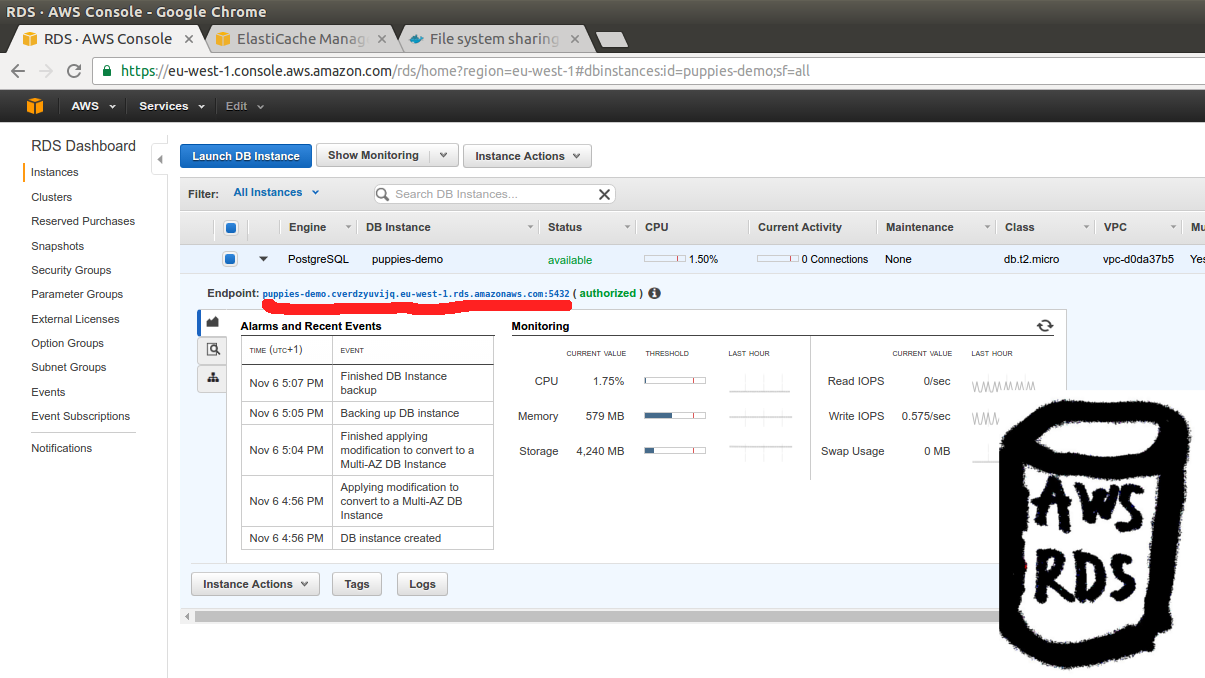Collapse the RDS sidebar with the arrow handle
1205x678 pixels.
pos(160,159)
